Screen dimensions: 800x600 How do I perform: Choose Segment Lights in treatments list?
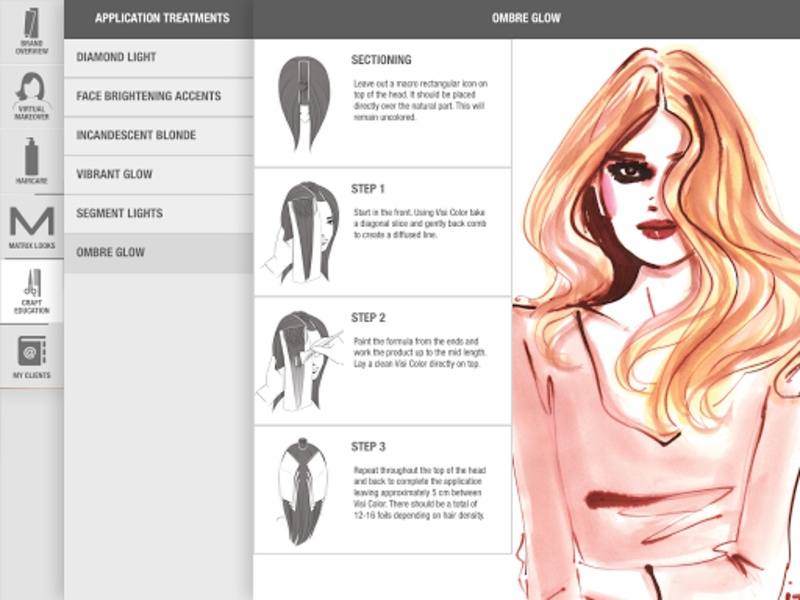click(158, 214)
